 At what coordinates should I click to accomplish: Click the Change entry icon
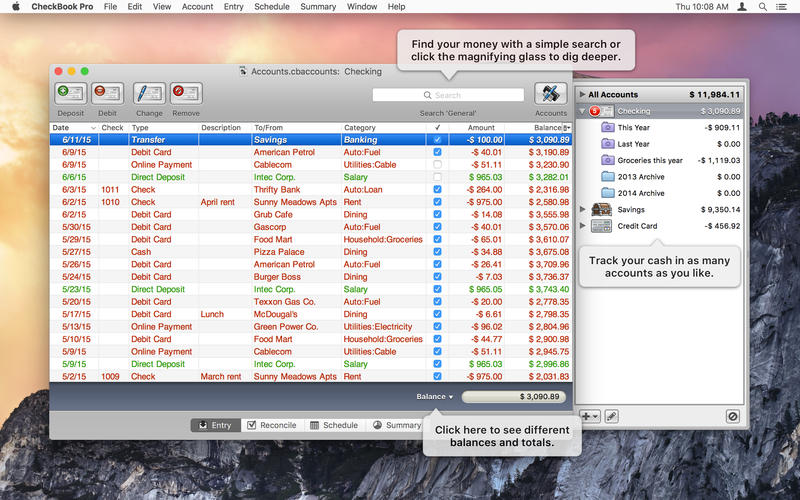tap(149, 94)
